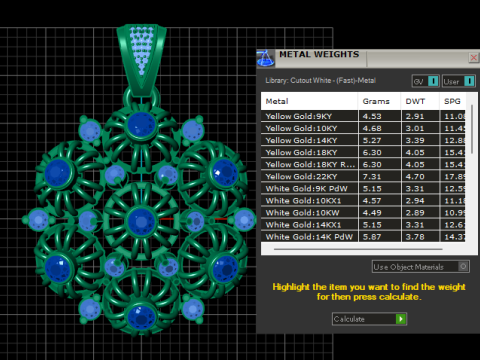Click the Library: Cutout White label
Image resolution: width=480 pixels, height=360 pixels.
pos(320,80)
